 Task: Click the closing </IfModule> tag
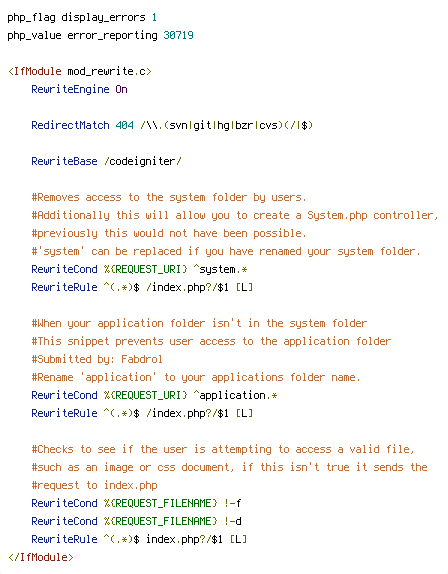click(41, 557)
